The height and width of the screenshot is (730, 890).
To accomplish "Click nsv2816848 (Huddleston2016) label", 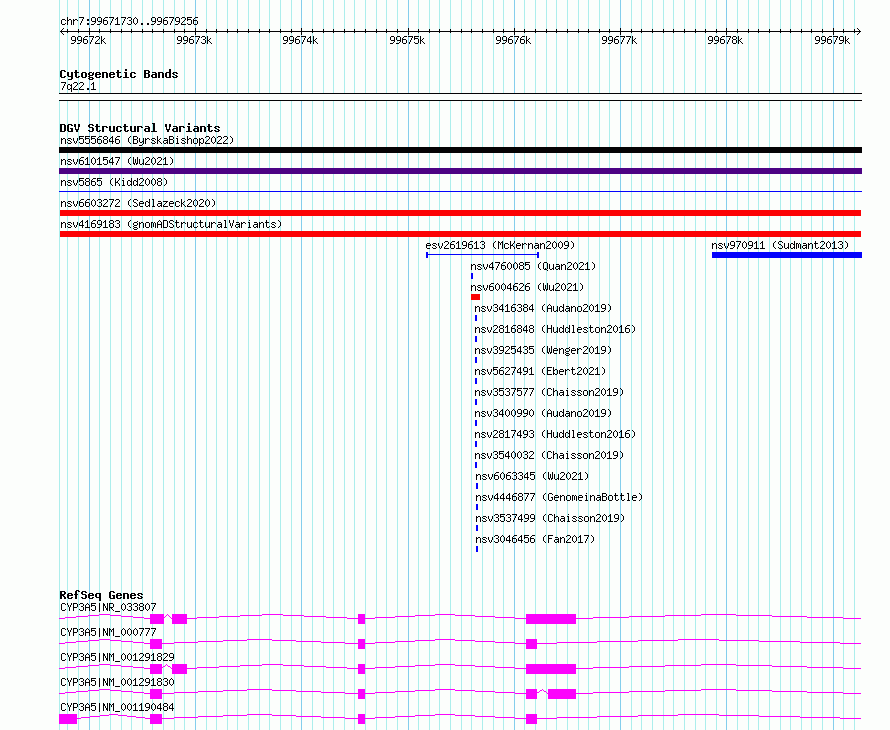I will (x=555, y=329).
